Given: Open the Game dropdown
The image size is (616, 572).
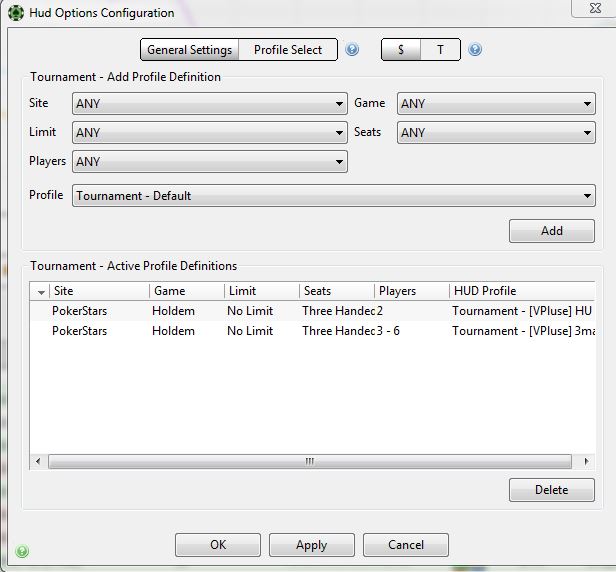Looking at the screenshot, I should pyautogui.click(x=496, y=104).
